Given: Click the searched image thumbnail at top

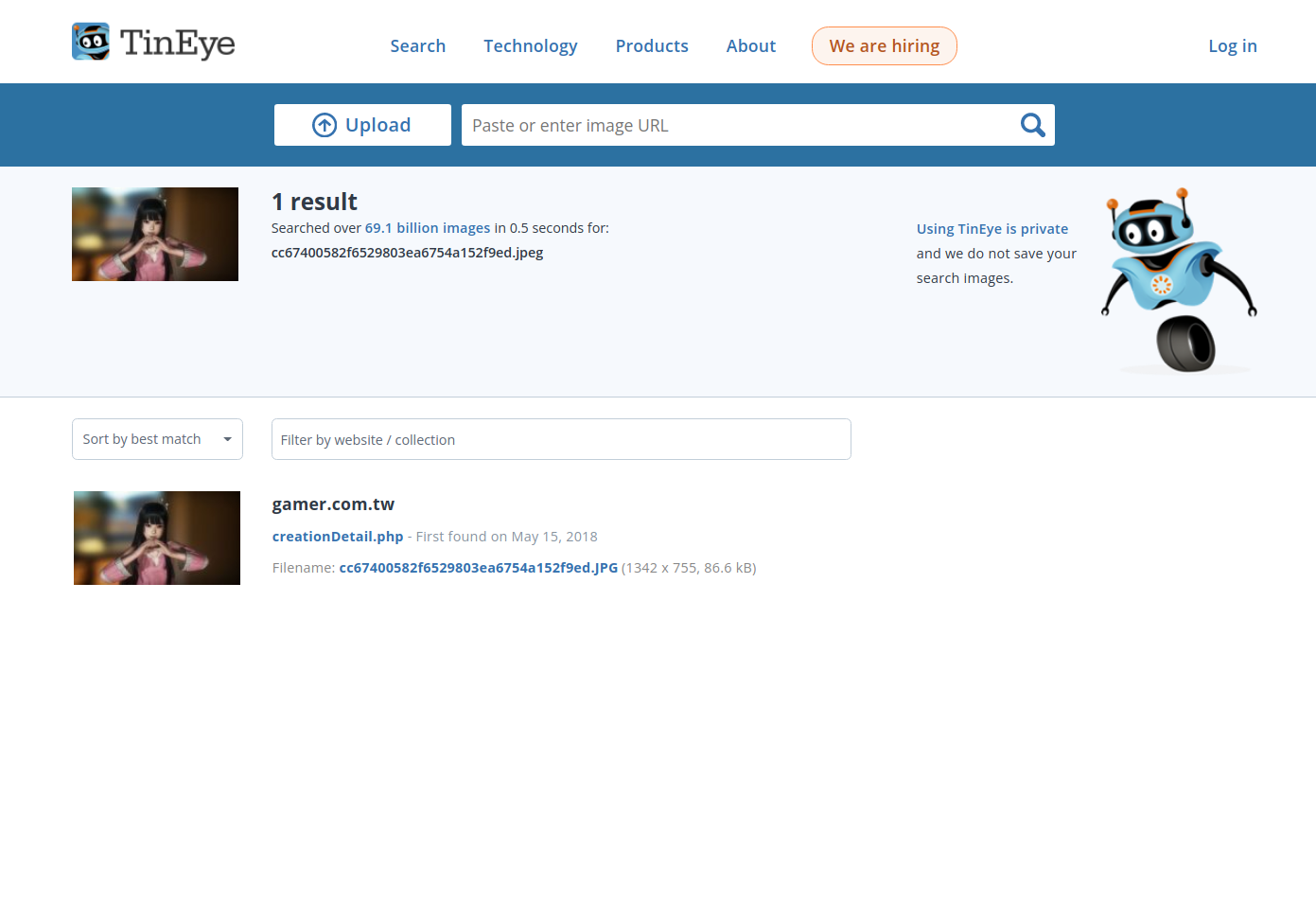Looking at the screenshot, I should coord(155,234).
